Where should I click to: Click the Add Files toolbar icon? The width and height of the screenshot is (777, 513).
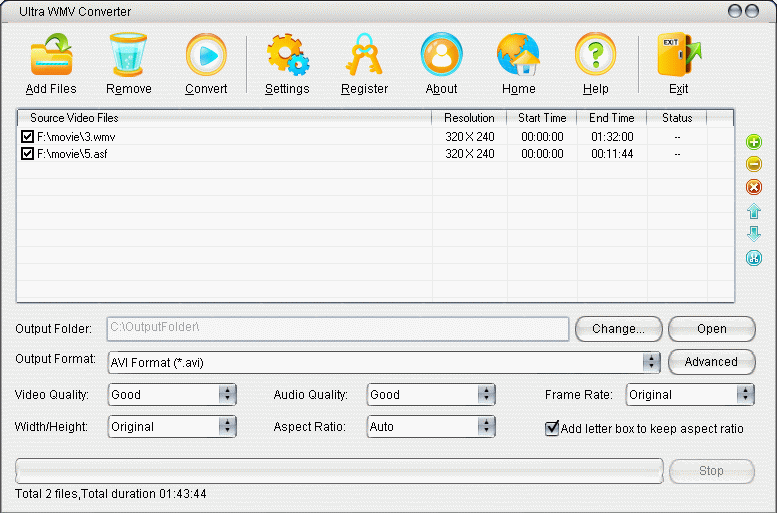51,55
